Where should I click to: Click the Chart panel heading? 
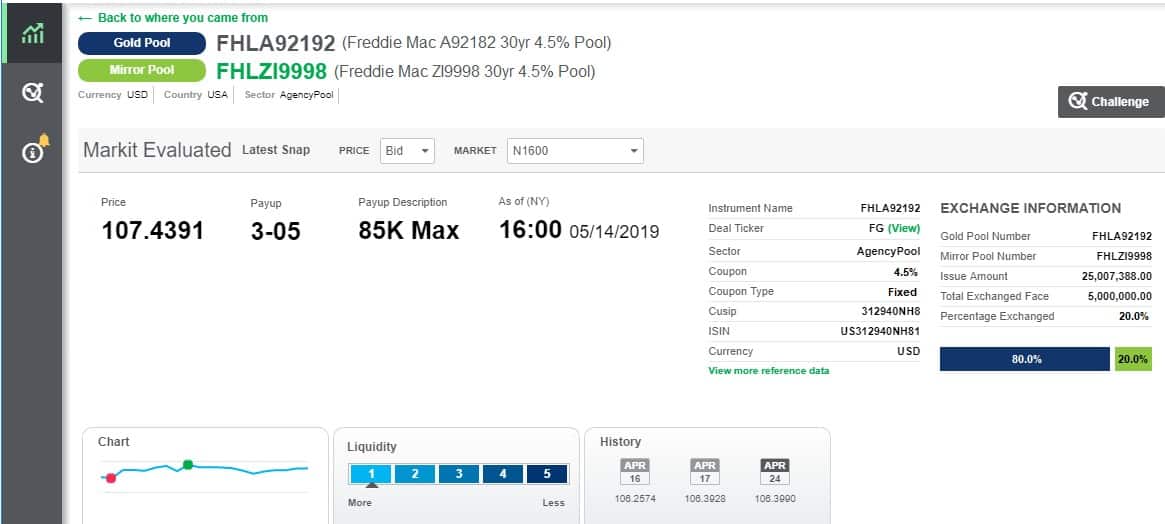click(x=114, y=441)
